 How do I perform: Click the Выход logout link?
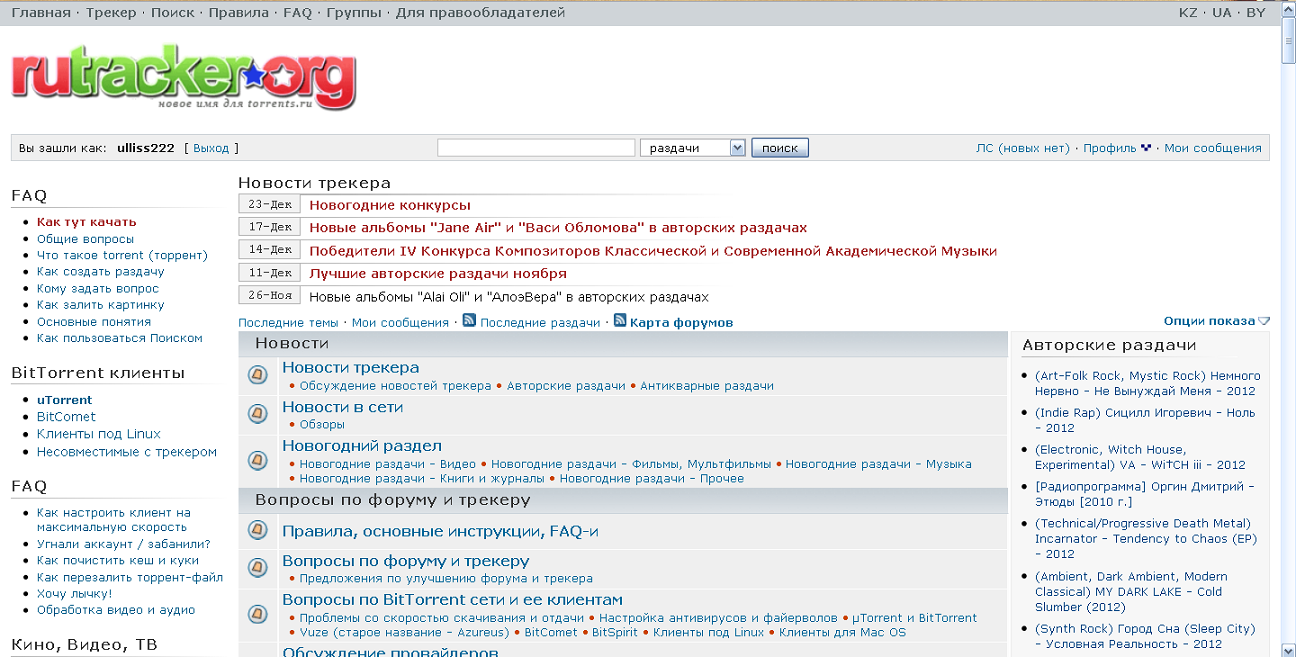tap(211, 148)
